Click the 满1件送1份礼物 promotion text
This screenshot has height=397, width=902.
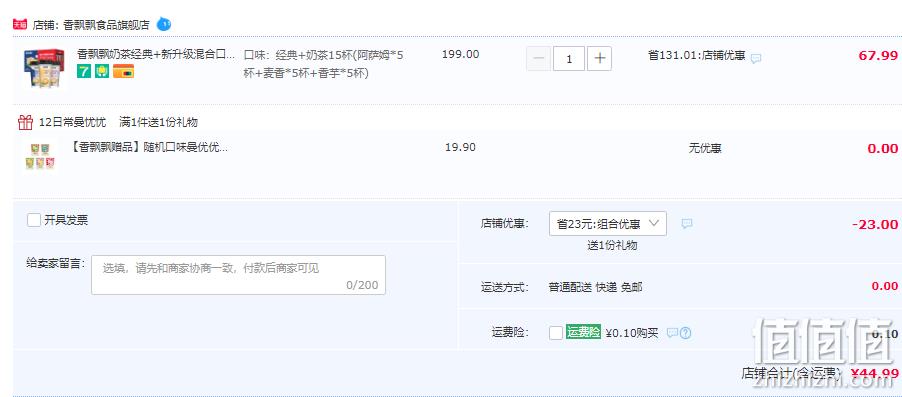pos(158,122)
